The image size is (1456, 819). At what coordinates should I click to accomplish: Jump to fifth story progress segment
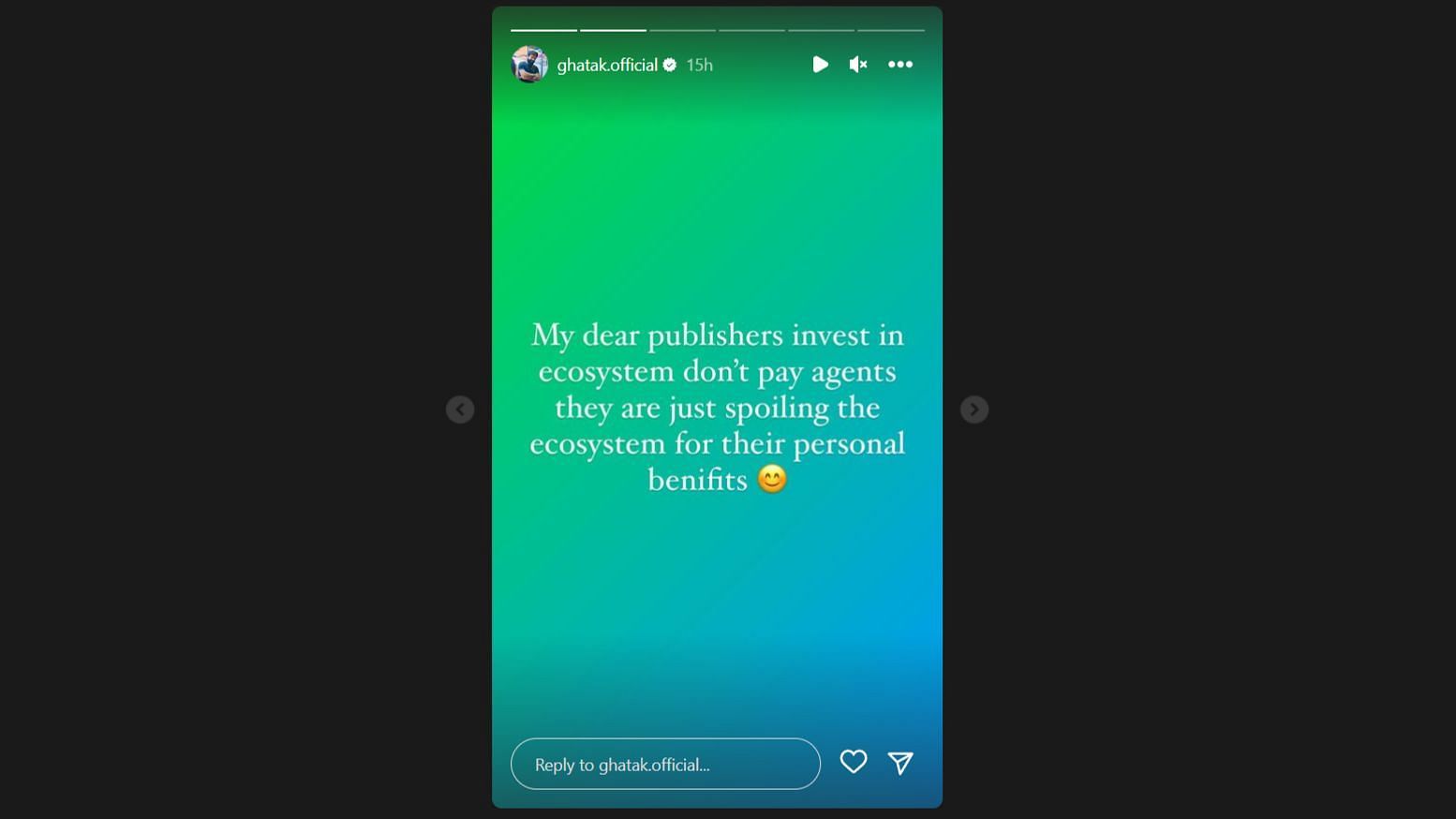click(821, 30)
